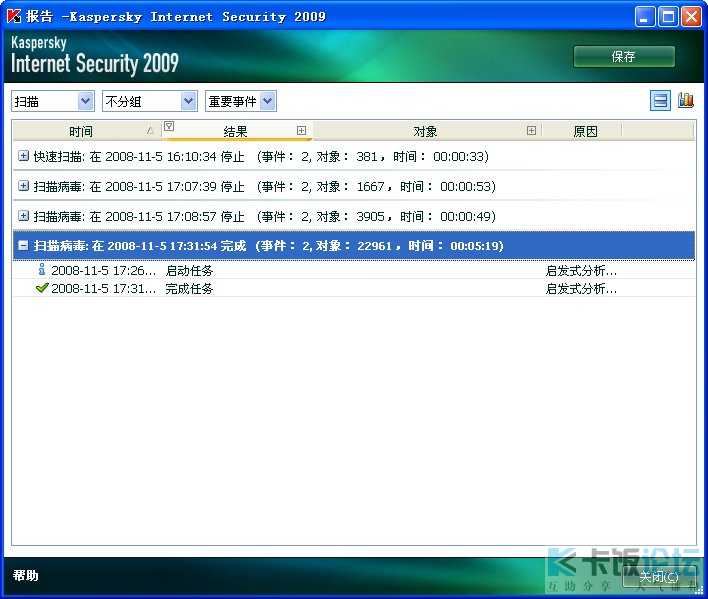Open the 扫描 dropdown

point(53,101)
